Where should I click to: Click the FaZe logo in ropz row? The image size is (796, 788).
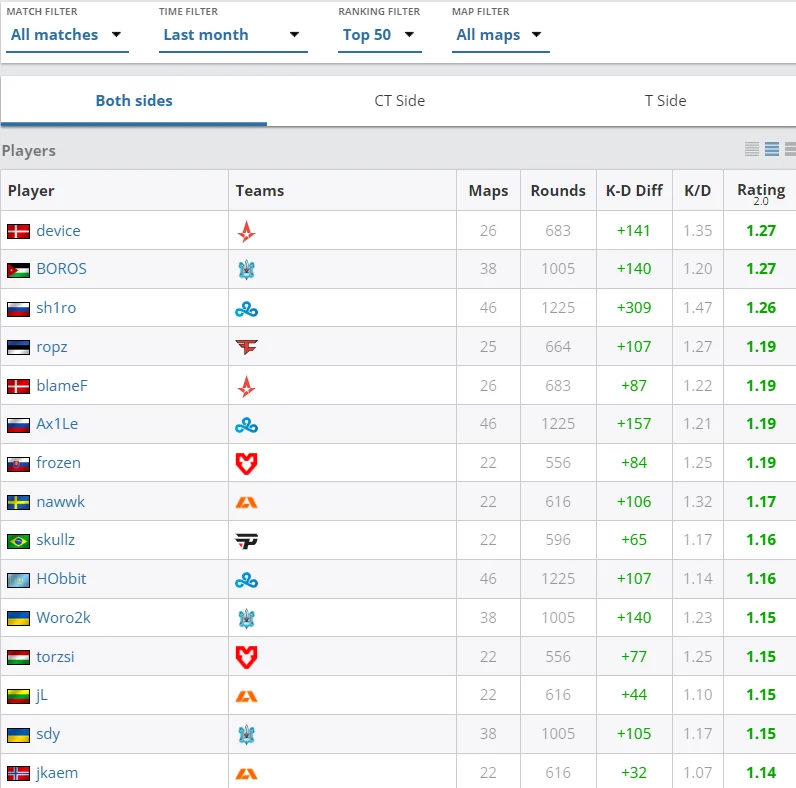247,347
